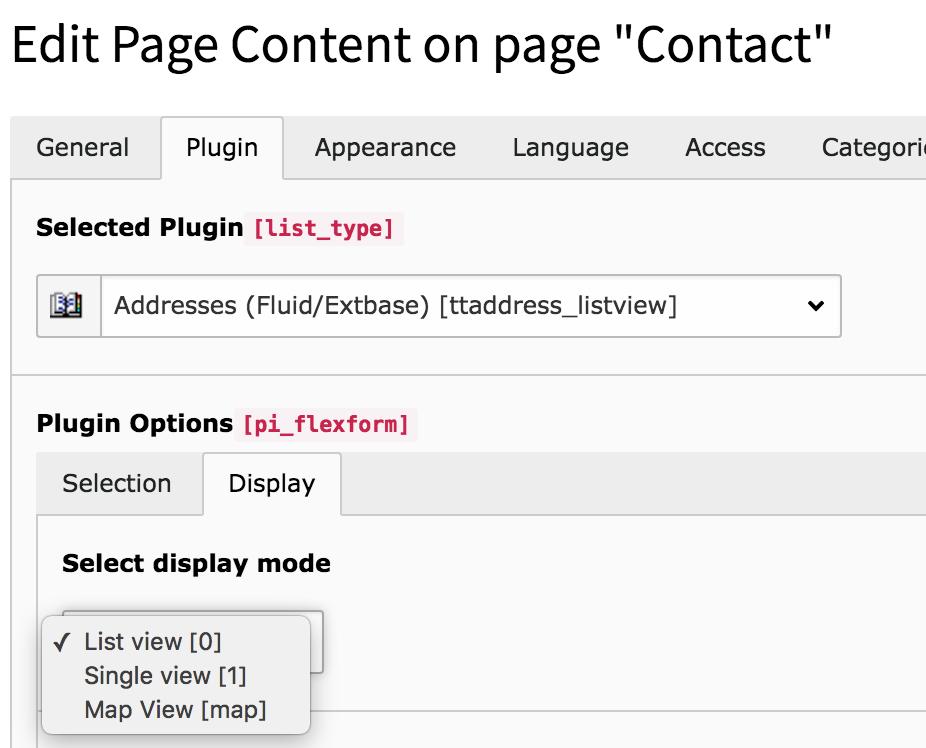The image size is (926, 748).
Task: Click the [pi_flexform] field tag
Action: (324, 425)
